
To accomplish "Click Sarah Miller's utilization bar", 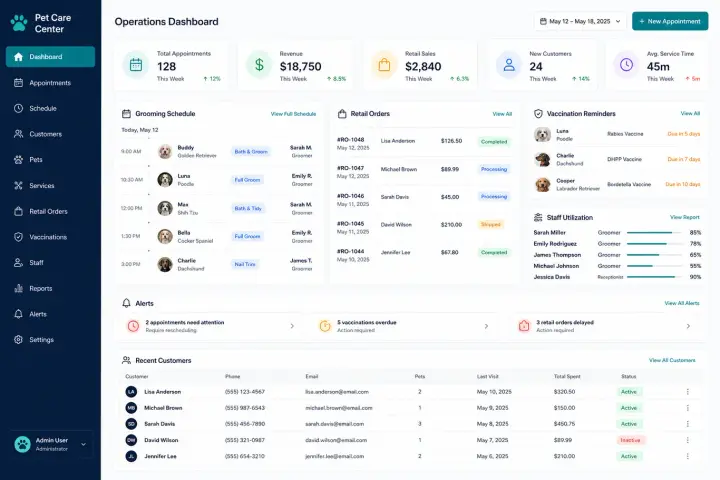I will coord(654,233).
